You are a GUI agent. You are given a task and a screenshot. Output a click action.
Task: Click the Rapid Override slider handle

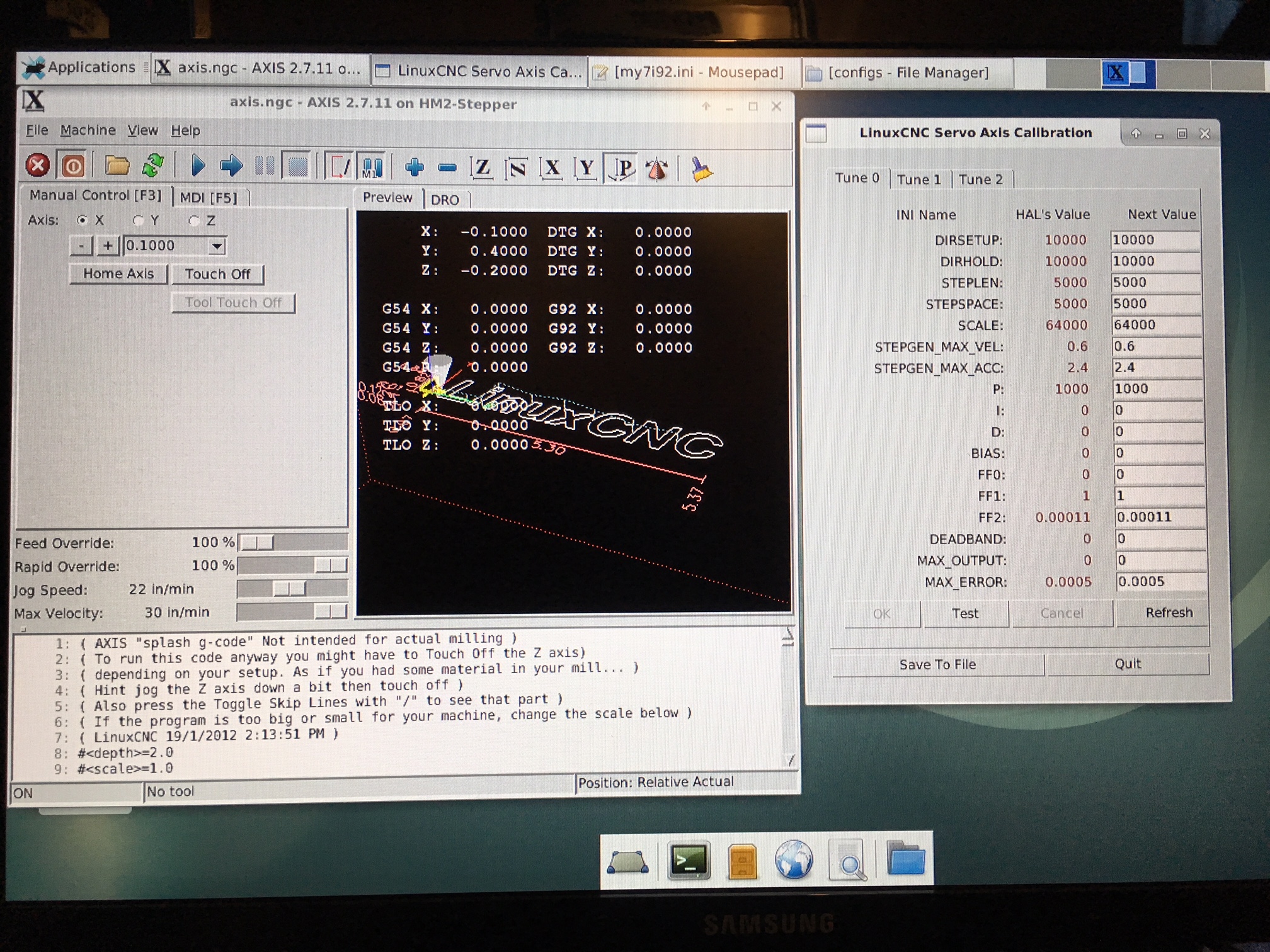pyautogui.click(x=331, y=565)
